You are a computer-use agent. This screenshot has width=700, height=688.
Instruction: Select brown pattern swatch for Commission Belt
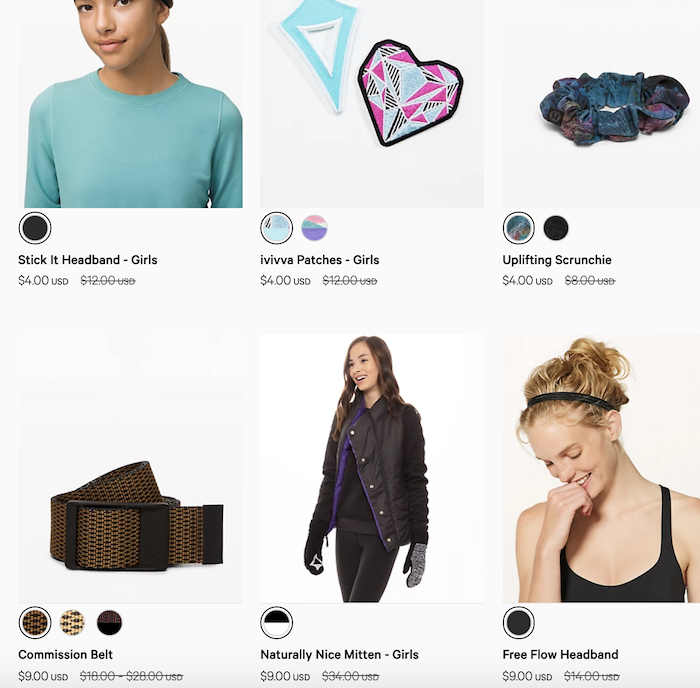[35, 622]
